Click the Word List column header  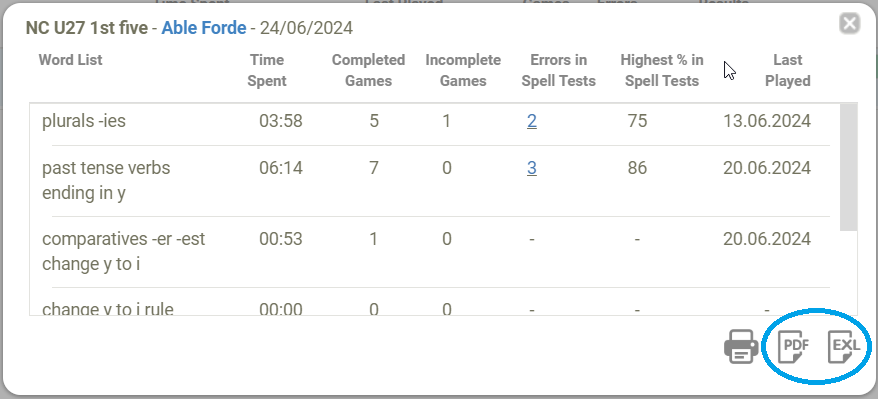click(x=71, y=60)
